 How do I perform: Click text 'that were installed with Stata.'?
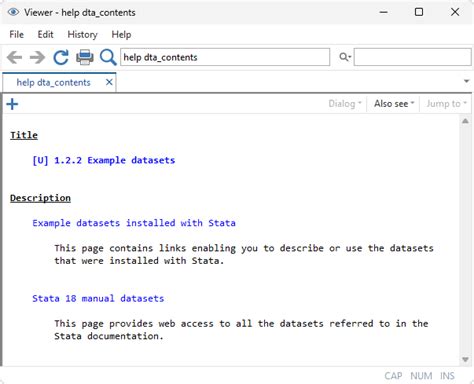click(139, 261)
